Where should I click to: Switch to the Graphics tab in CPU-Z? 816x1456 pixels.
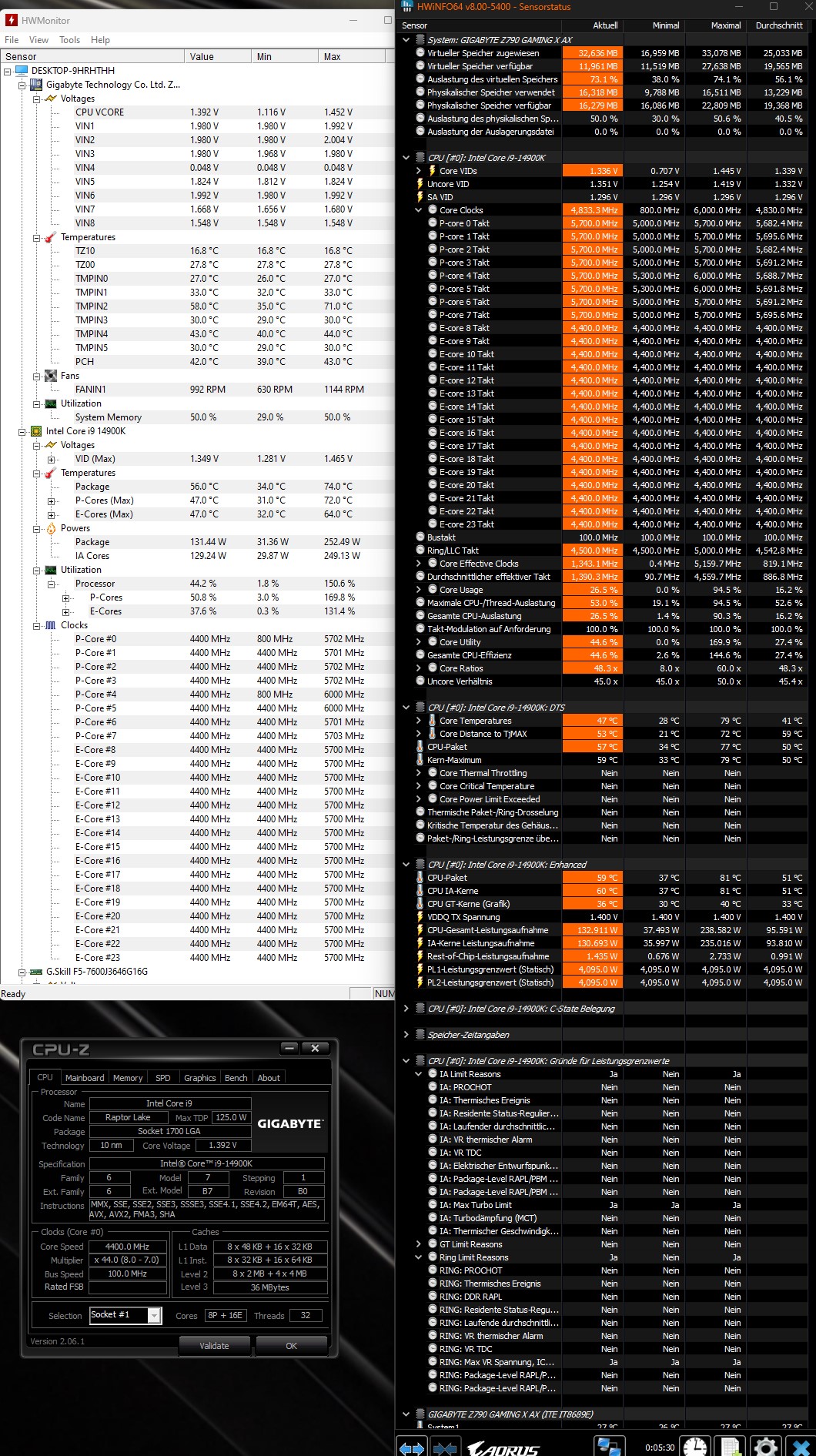(x=200, y=1078)
